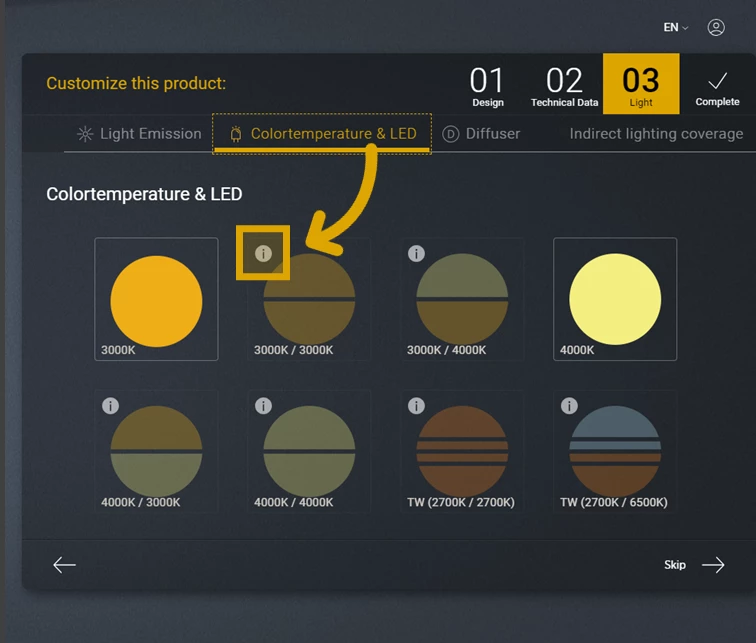The image size is (756, 643).
Task: Choose the 4000K yellow color swatch
Action: [615, 300]
